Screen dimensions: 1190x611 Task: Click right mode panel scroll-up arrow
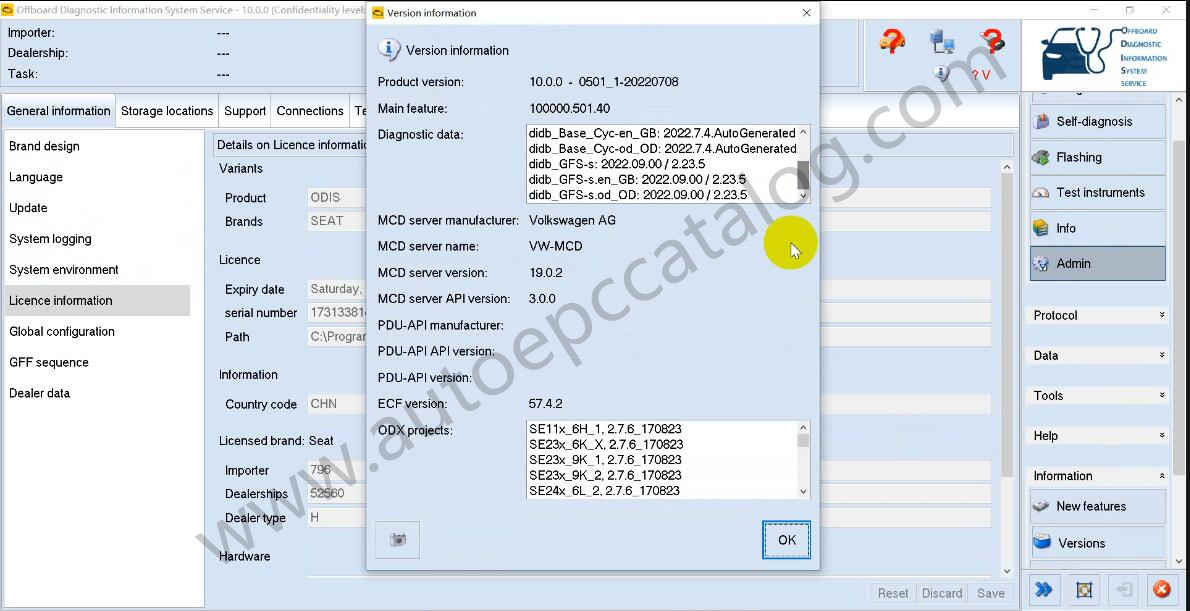click(1179, 100)
